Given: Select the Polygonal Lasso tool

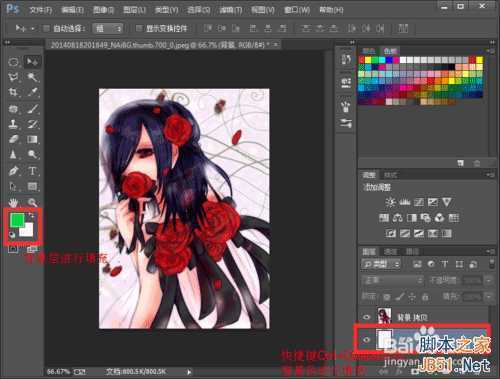Looking at the screenshot, I should pos(13,77).
